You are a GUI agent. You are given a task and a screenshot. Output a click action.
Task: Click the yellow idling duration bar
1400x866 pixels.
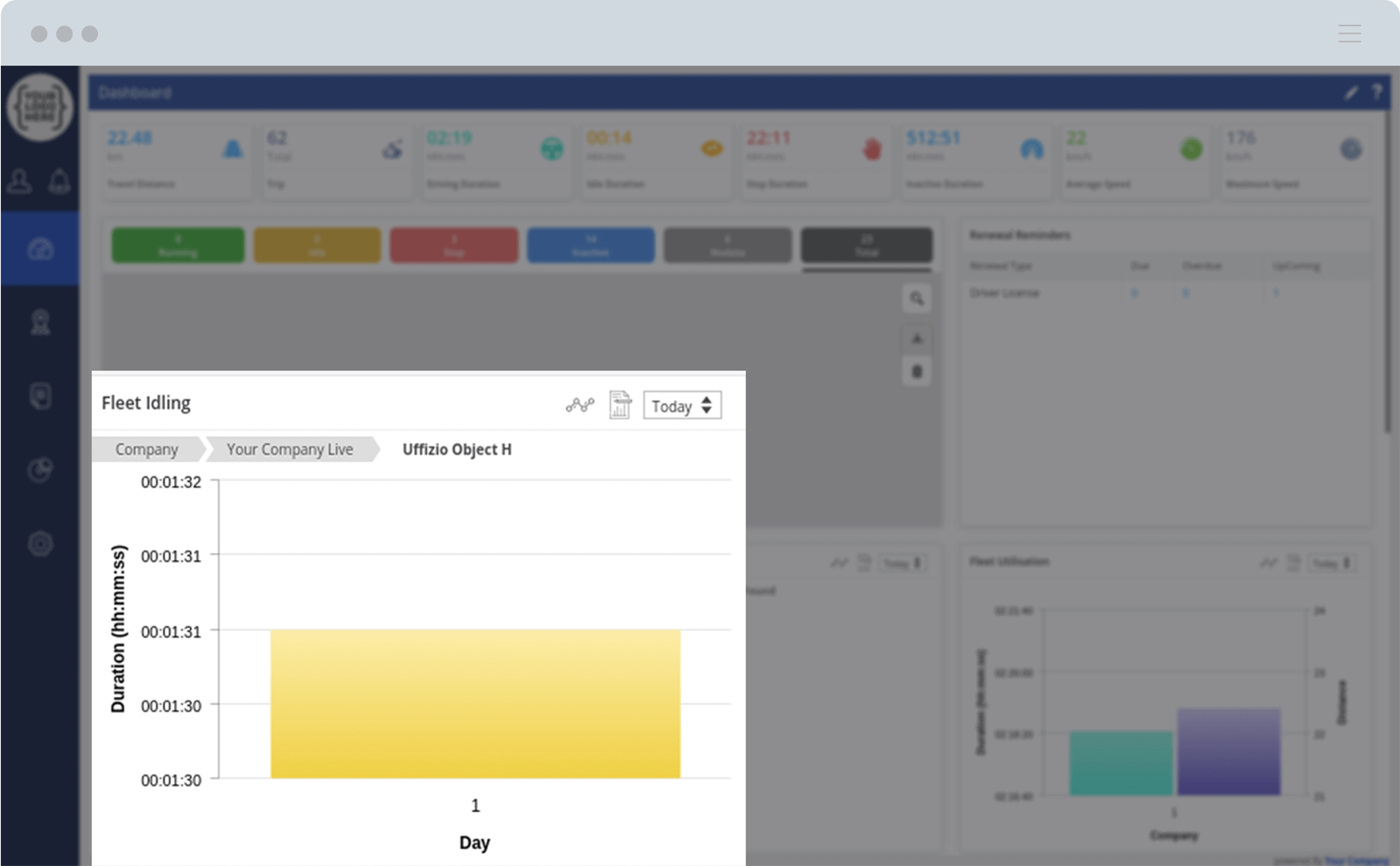475,703
